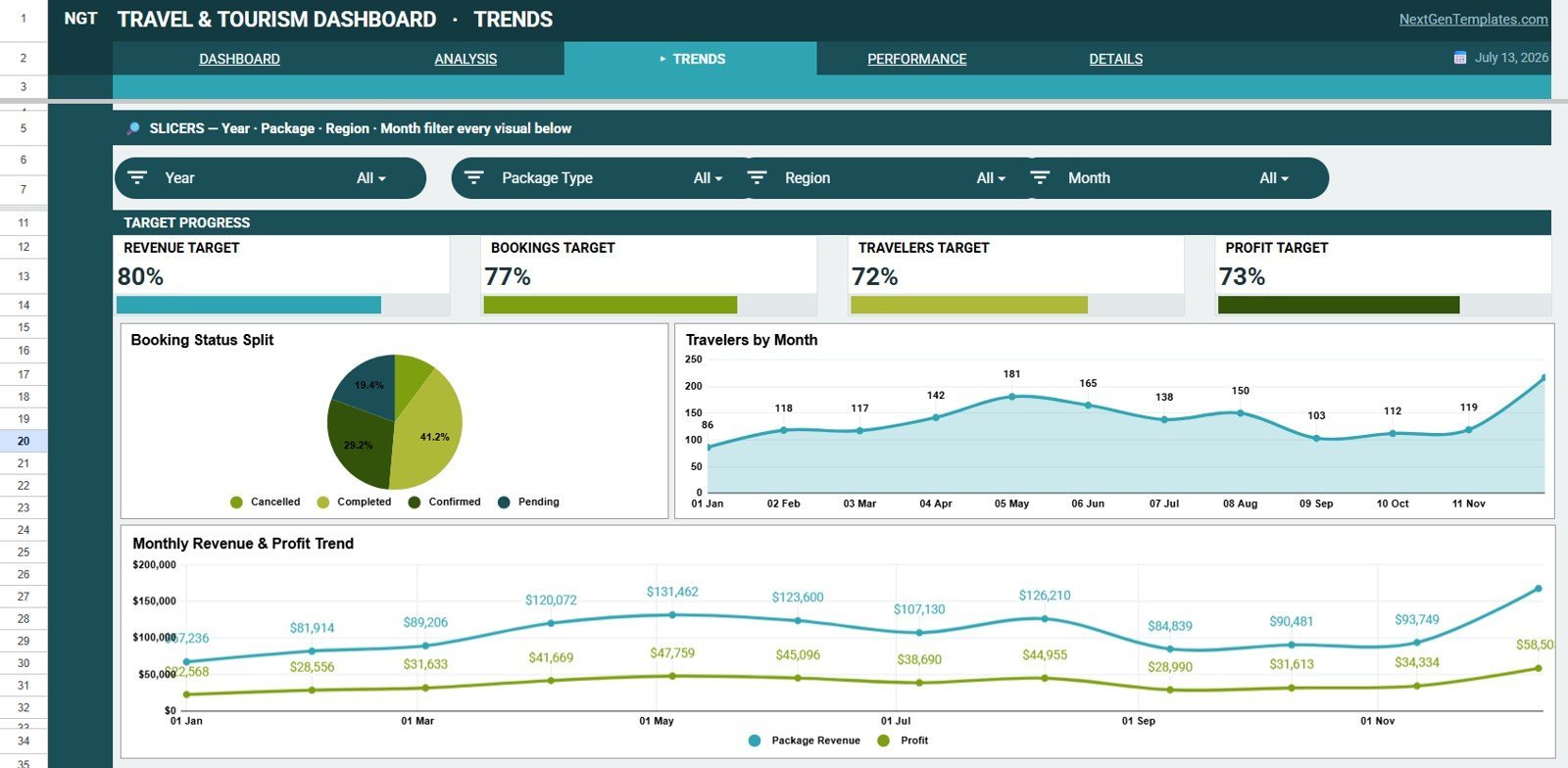This screenshot has width=1568, height=768.
Task: Click the 73% profit target value
Action: [x=1242, y=276]
